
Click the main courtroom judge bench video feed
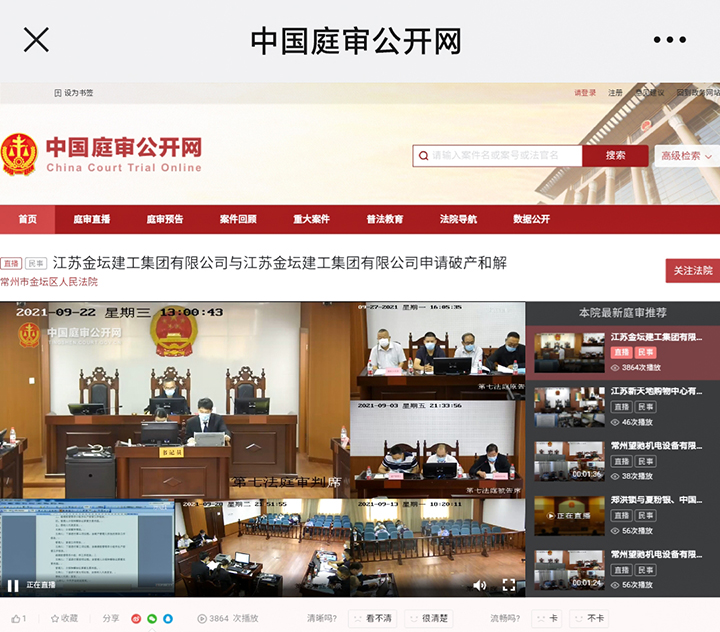(175, 400)
